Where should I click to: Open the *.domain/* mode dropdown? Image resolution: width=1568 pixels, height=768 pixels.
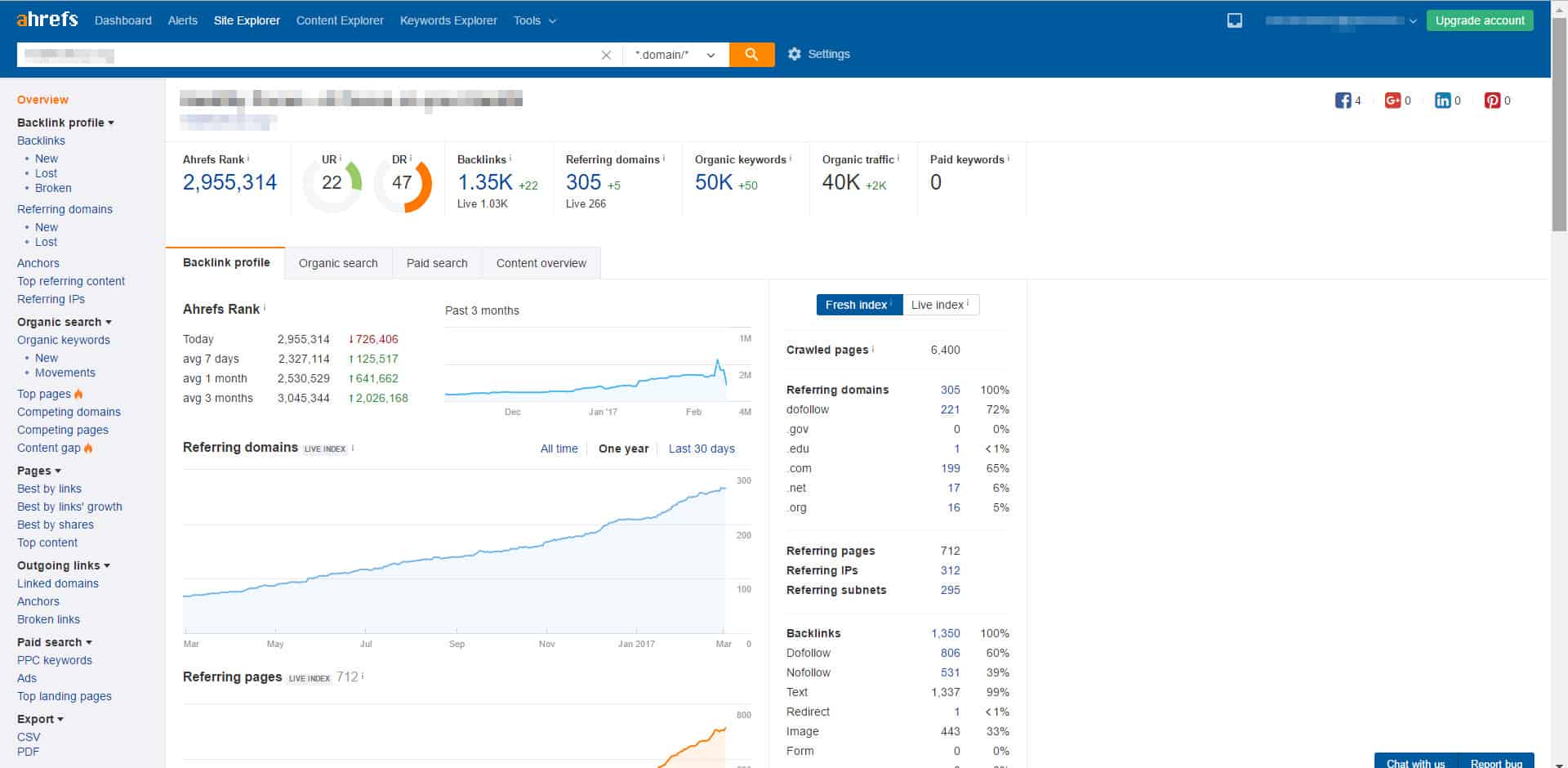[x=675, y=55]
